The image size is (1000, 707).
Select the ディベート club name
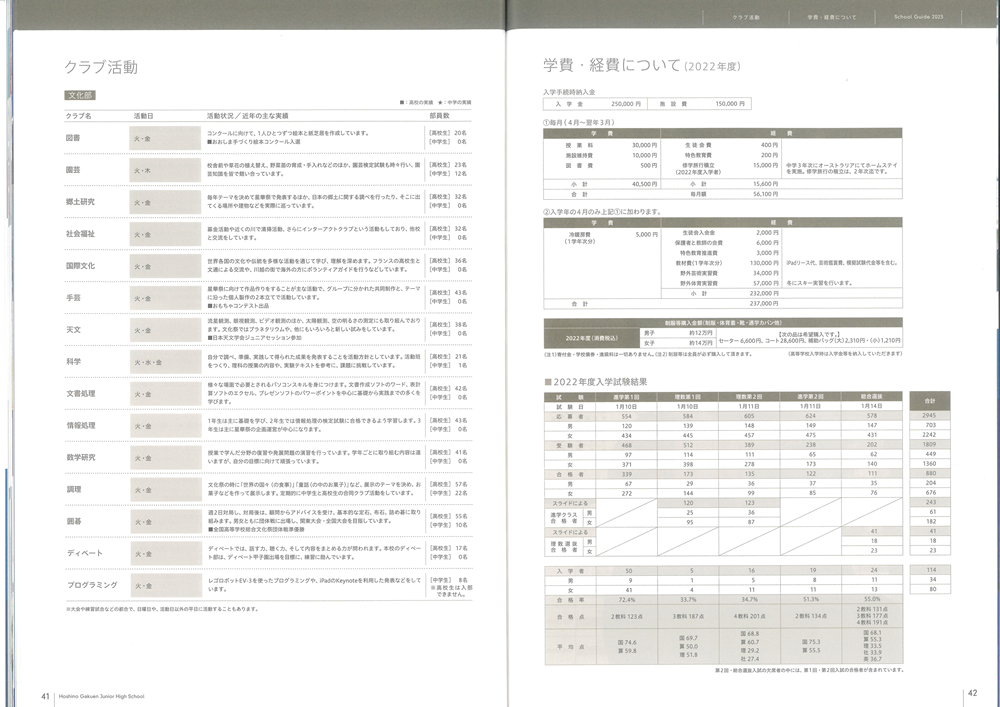84,553
